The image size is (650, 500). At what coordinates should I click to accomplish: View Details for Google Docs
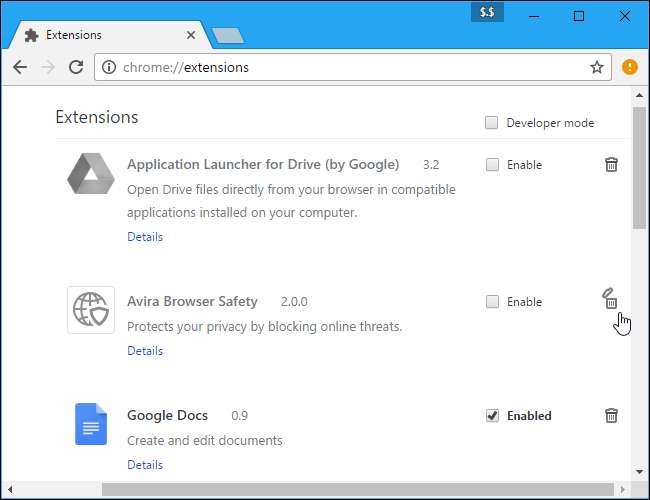tap(145, 465)
